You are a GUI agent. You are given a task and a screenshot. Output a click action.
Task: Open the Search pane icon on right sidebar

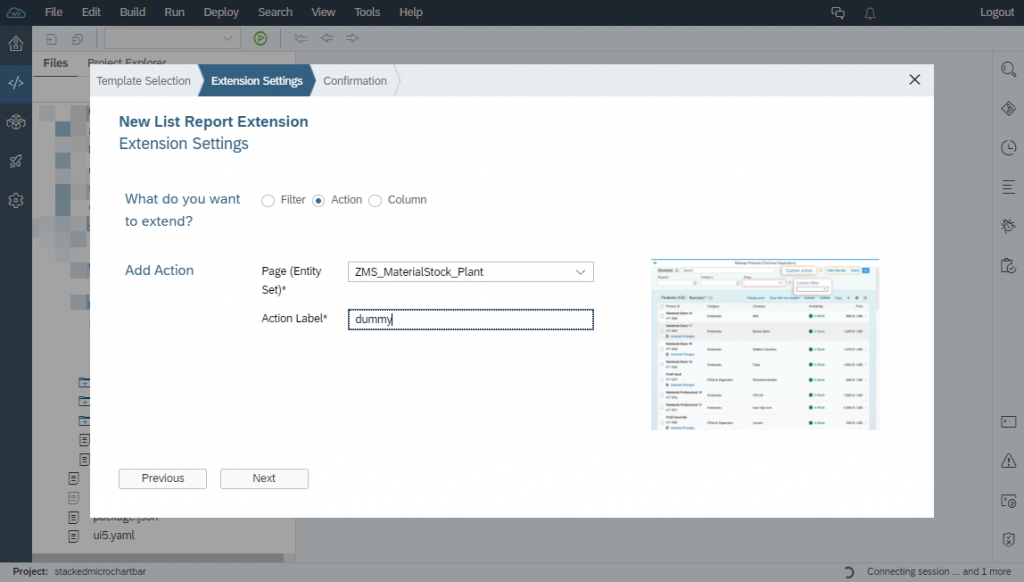click(1008, 69)
